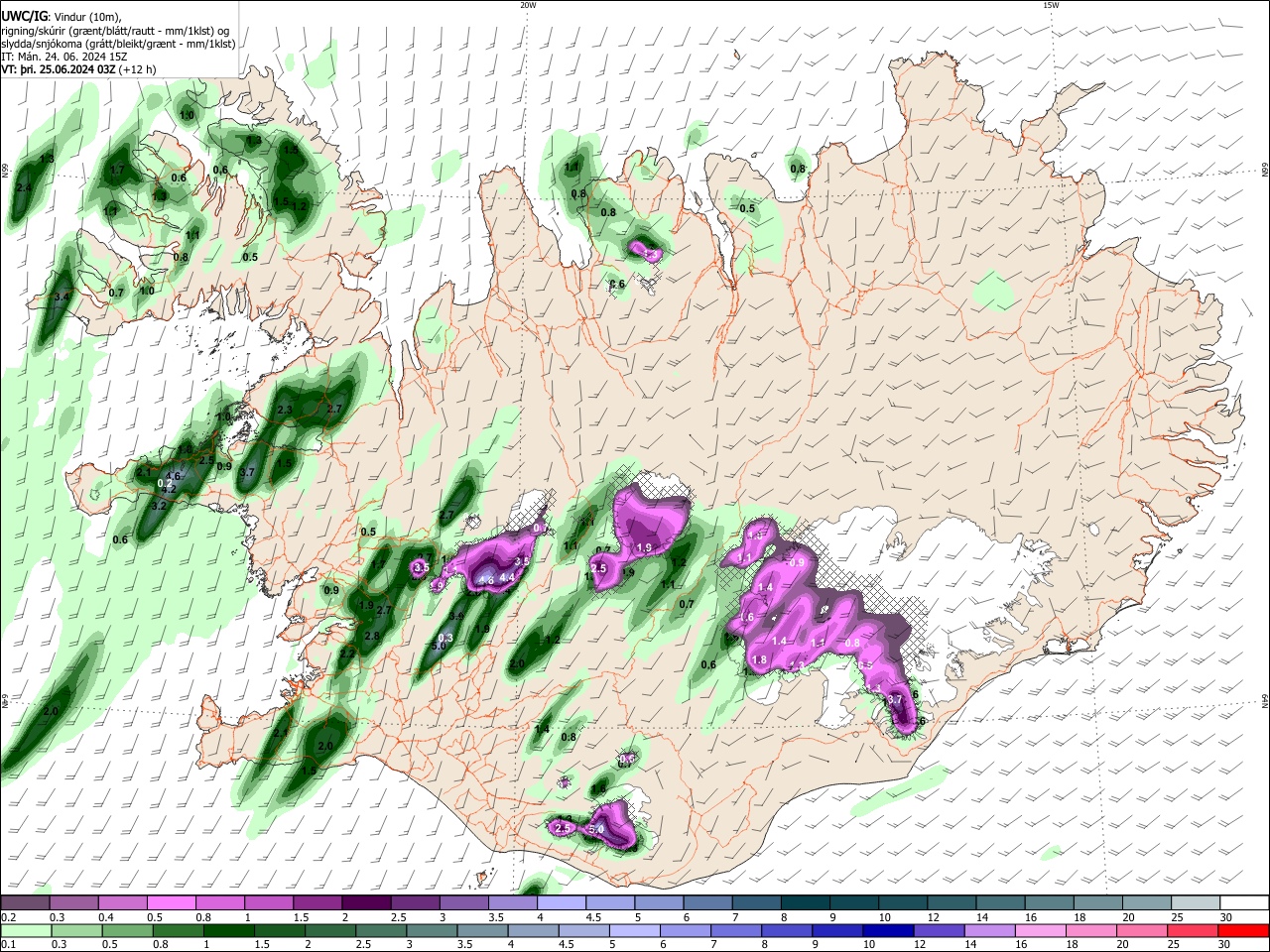Select the 'slydda/snjókoma' legend description line
Screen dimensions: 1270x952
click(118, 44)
